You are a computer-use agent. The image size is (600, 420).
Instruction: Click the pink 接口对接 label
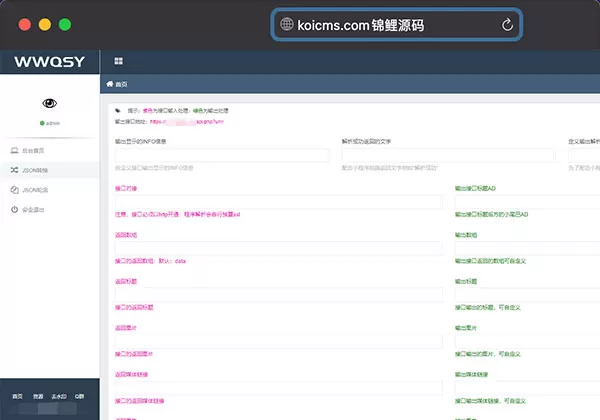pos(126,188)
